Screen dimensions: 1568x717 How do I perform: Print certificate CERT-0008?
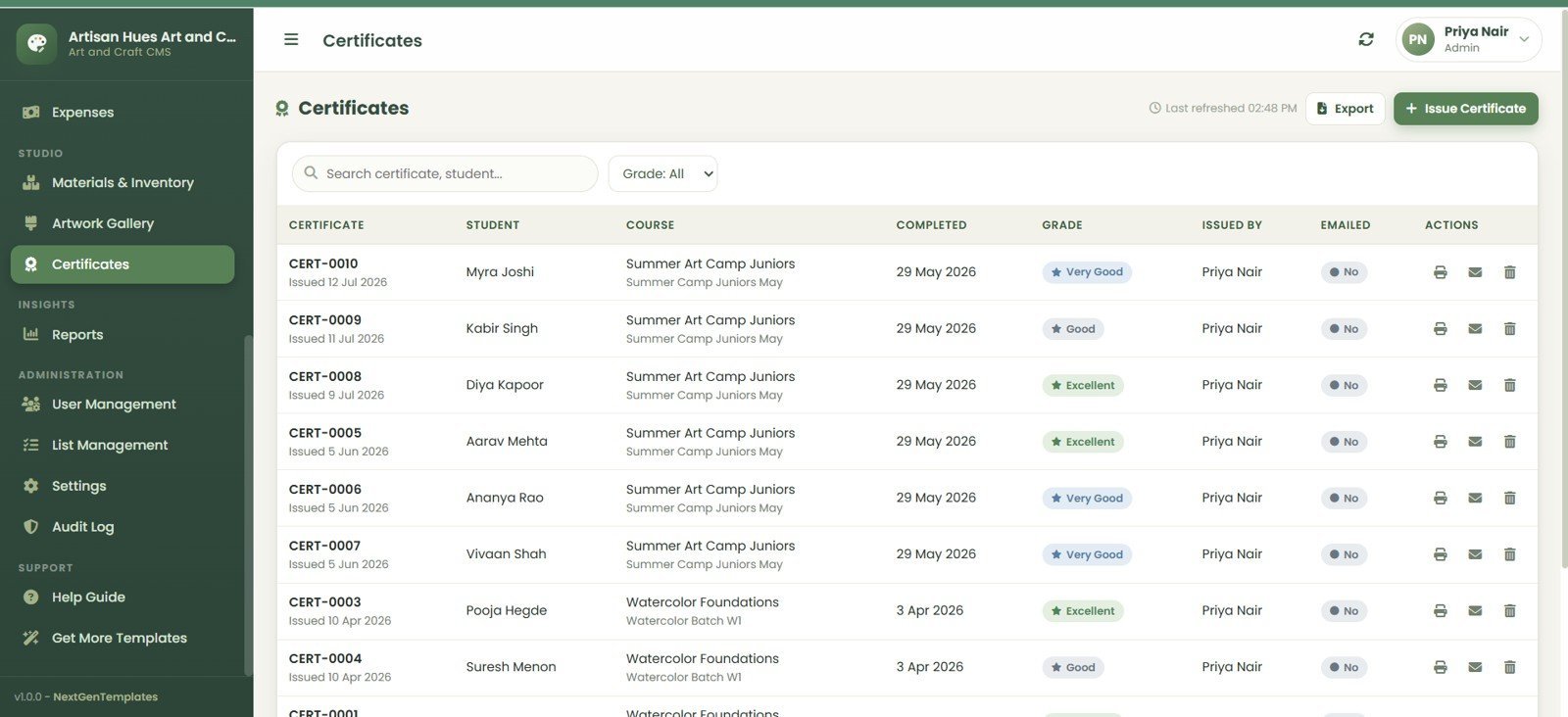point(1440,385)
